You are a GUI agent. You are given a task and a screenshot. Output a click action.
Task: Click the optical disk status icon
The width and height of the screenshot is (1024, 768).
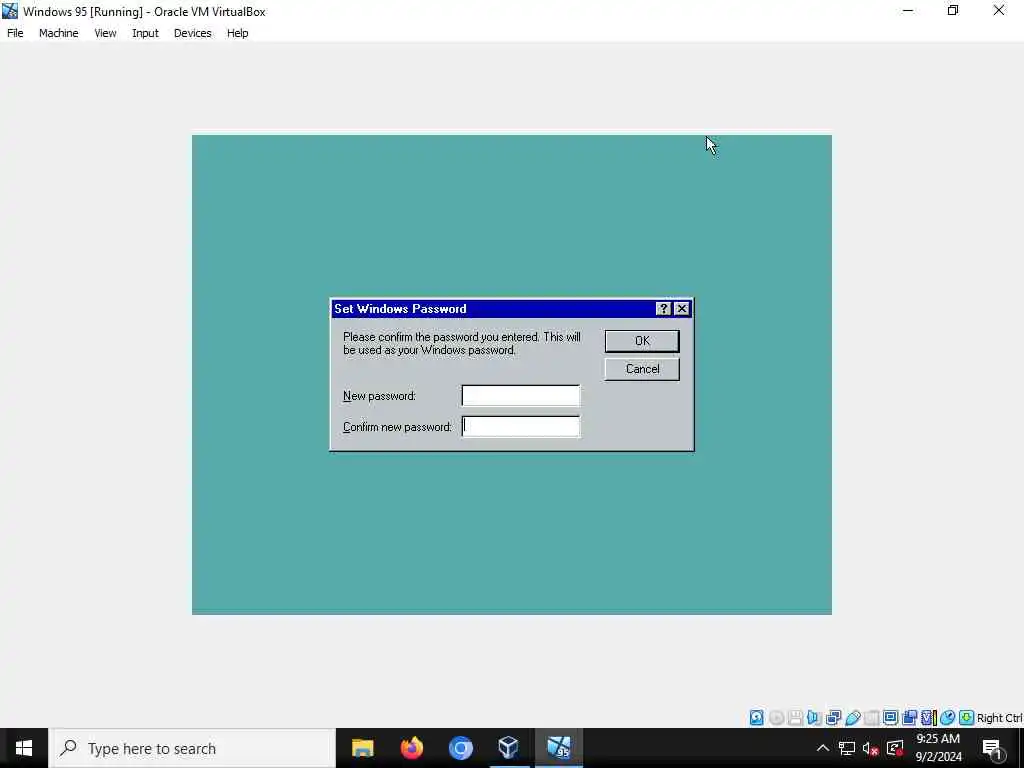(x=776, y=718)
